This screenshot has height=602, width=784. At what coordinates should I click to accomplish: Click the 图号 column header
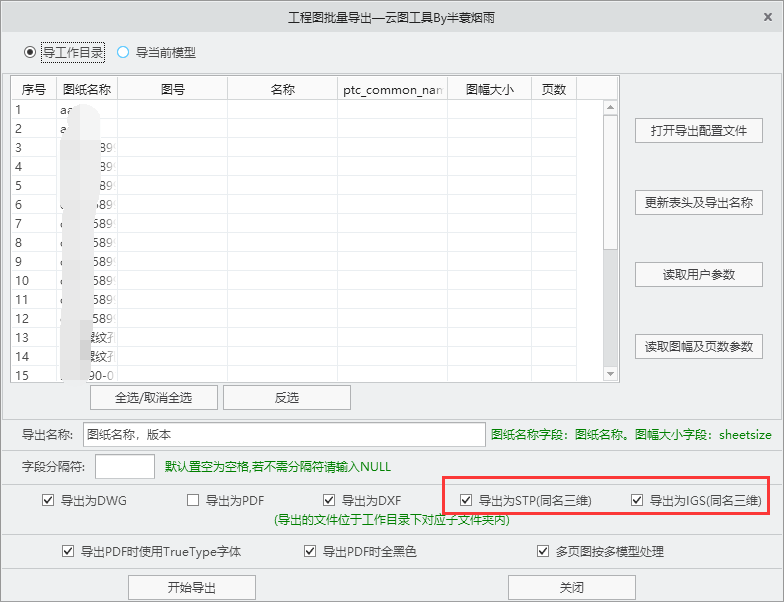(172, 90)
